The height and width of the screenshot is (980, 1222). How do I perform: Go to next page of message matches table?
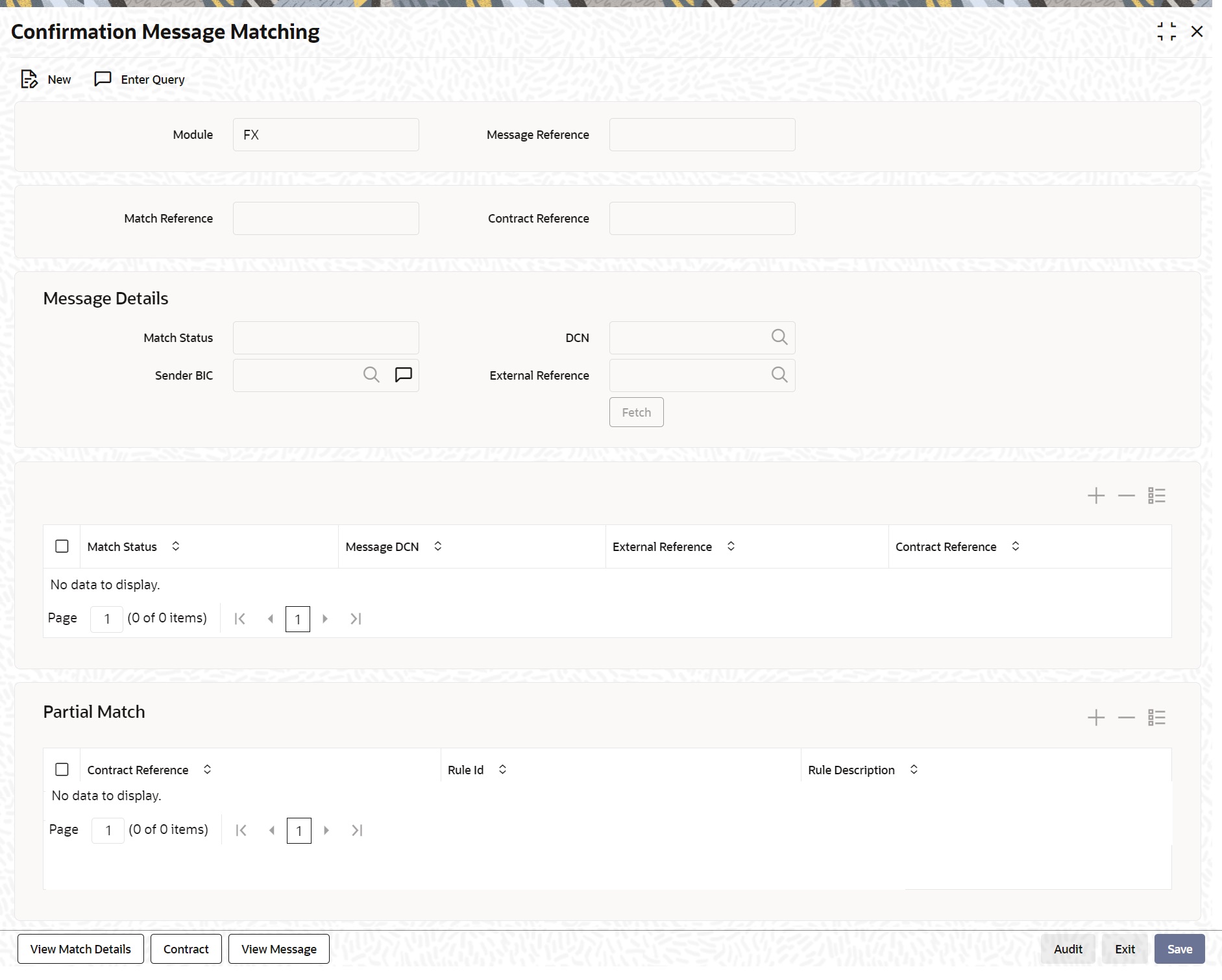(325, 619)
